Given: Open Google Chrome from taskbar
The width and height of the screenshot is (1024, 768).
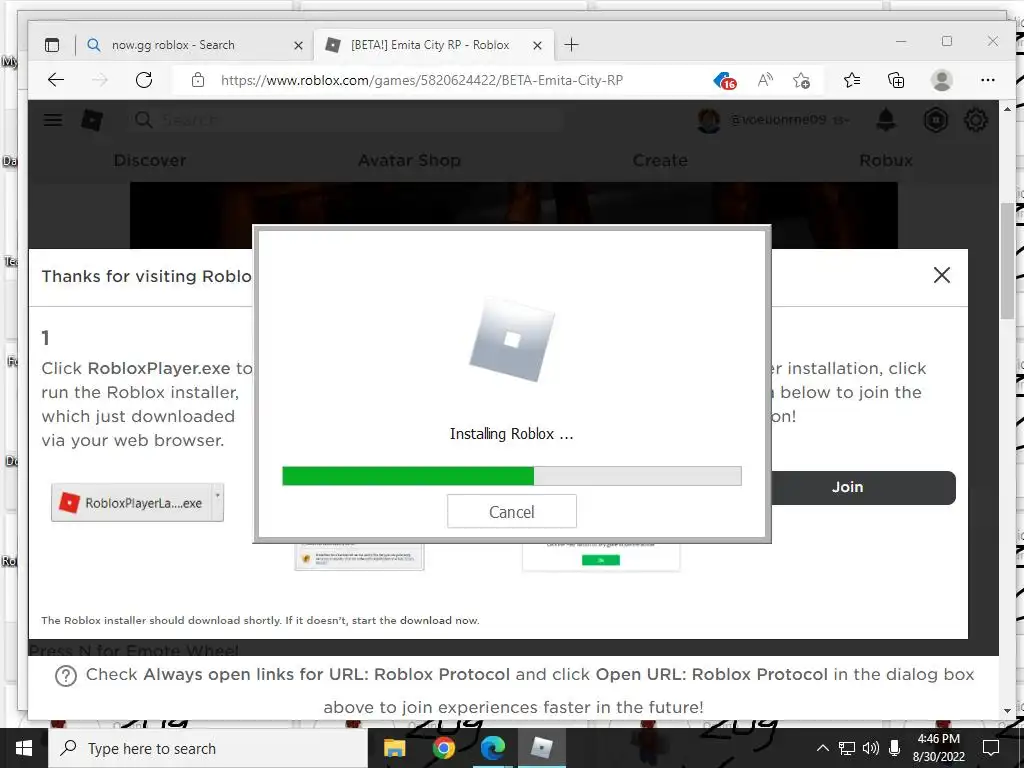Looking at the screenshot, I should pyautogui.click(x=443, y=748).
